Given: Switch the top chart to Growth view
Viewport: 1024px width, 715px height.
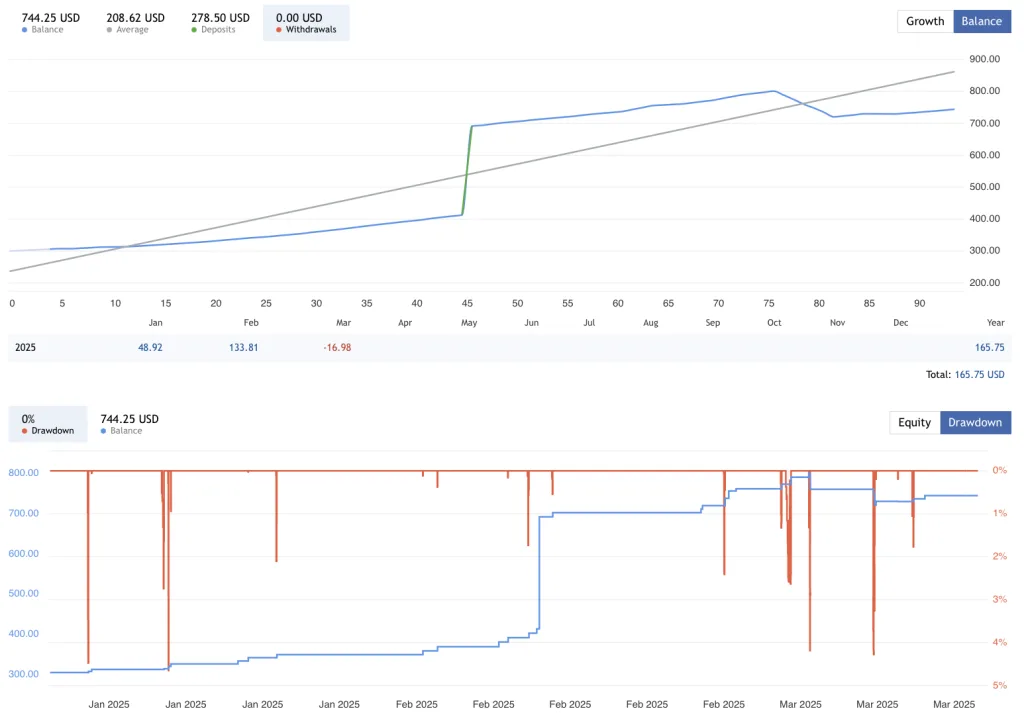Looking at the screenshot, I should coord(924,21).
